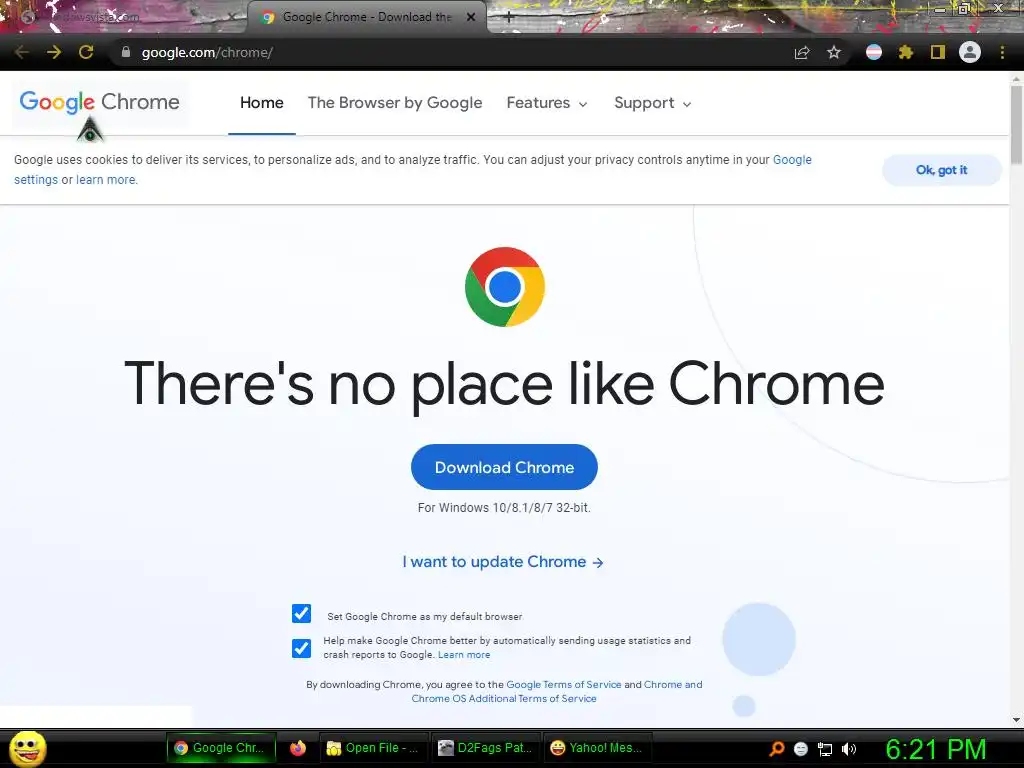Open Learn more about usage statistics
The width and height of the screenshot is (1024, 768).
click(x=464, y=654)
